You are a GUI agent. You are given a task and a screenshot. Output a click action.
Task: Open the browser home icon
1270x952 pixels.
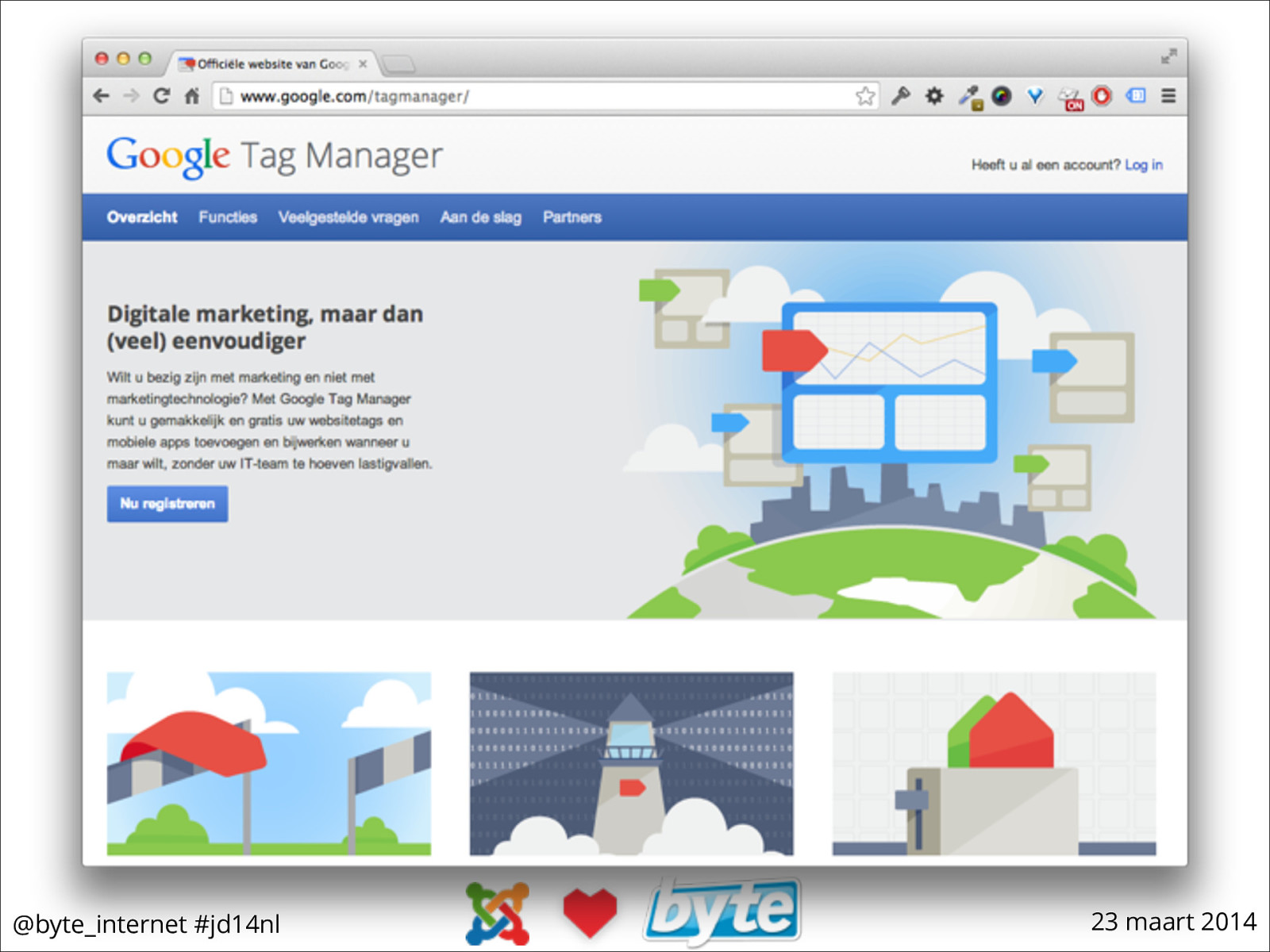click(x=191, y=96)
